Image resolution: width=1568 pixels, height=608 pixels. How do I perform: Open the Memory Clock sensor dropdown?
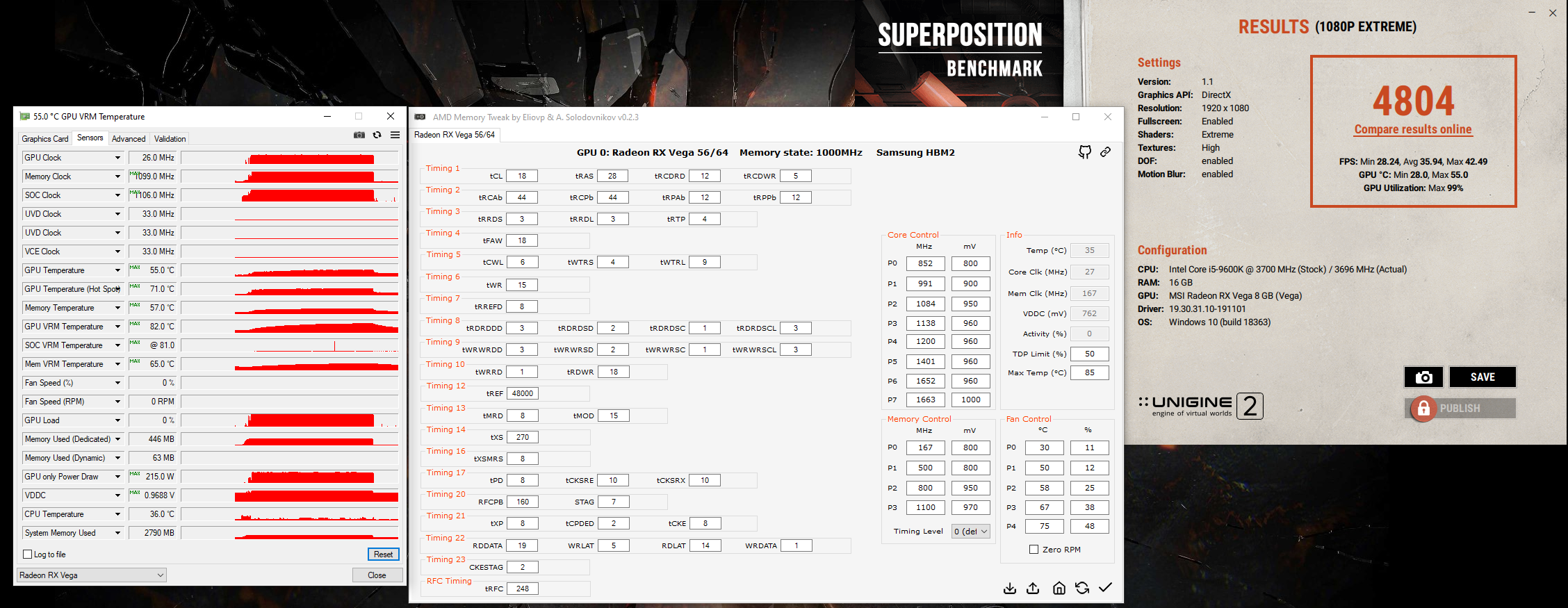pyautogui.click(x=117, y=176)
